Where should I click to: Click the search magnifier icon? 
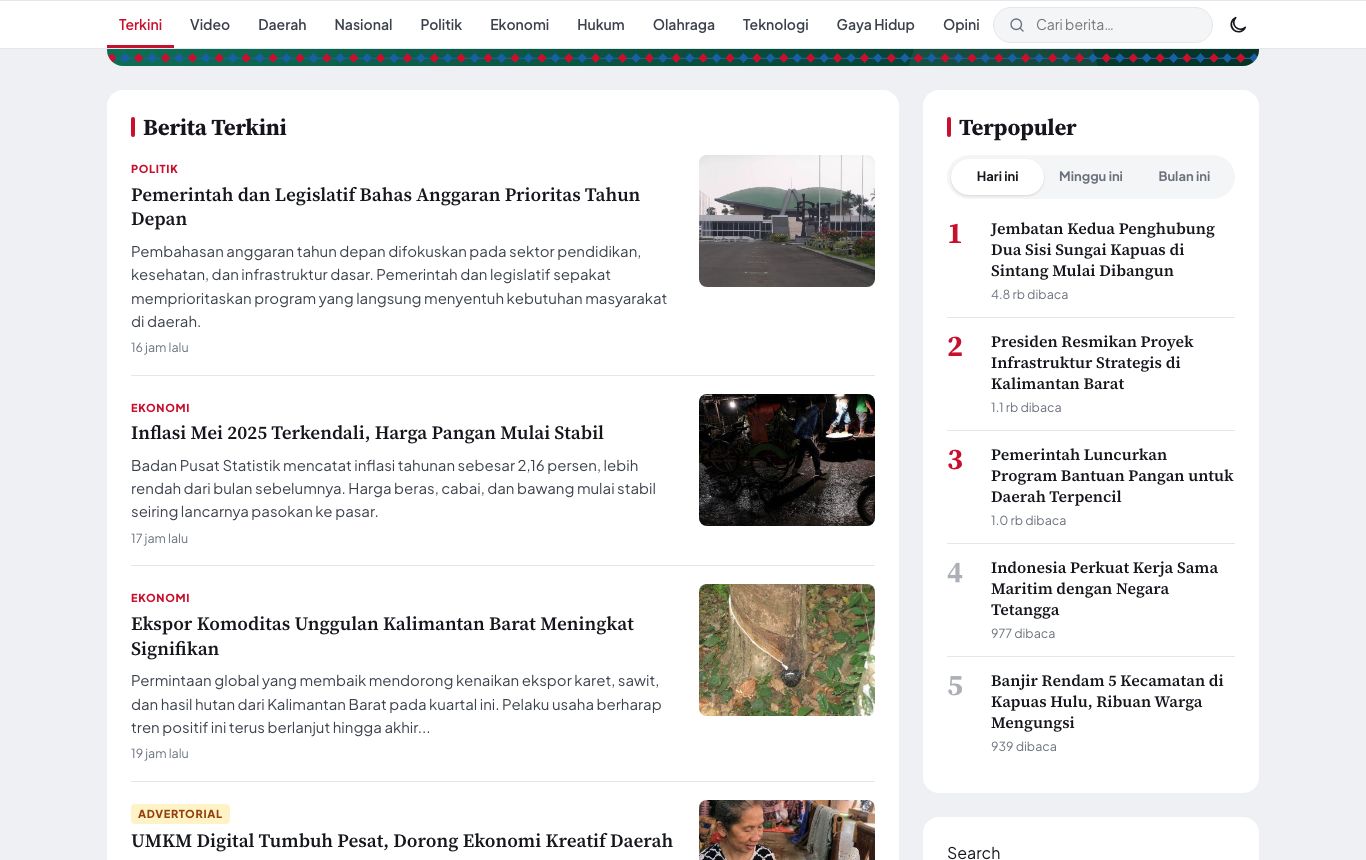pyautogui.click(x=1017, y=25)
